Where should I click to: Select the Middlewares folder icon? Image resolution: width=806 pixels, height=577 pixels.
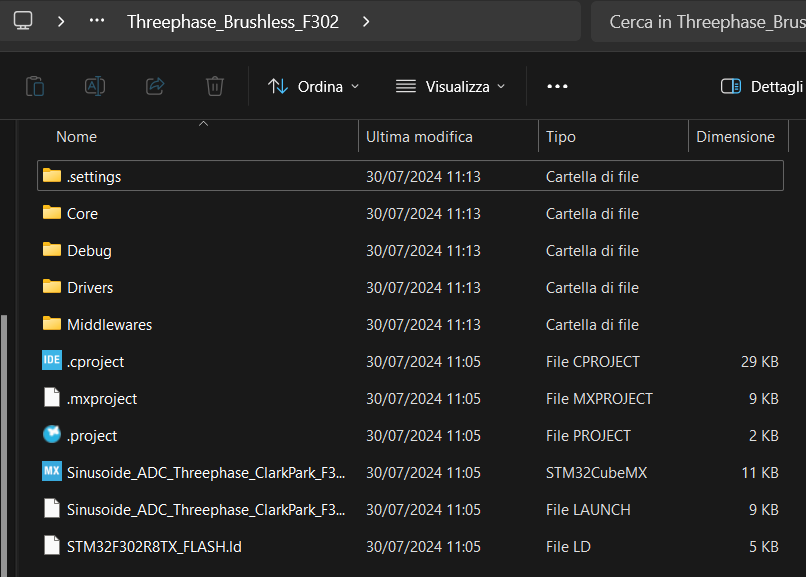[x=52, y=324]
